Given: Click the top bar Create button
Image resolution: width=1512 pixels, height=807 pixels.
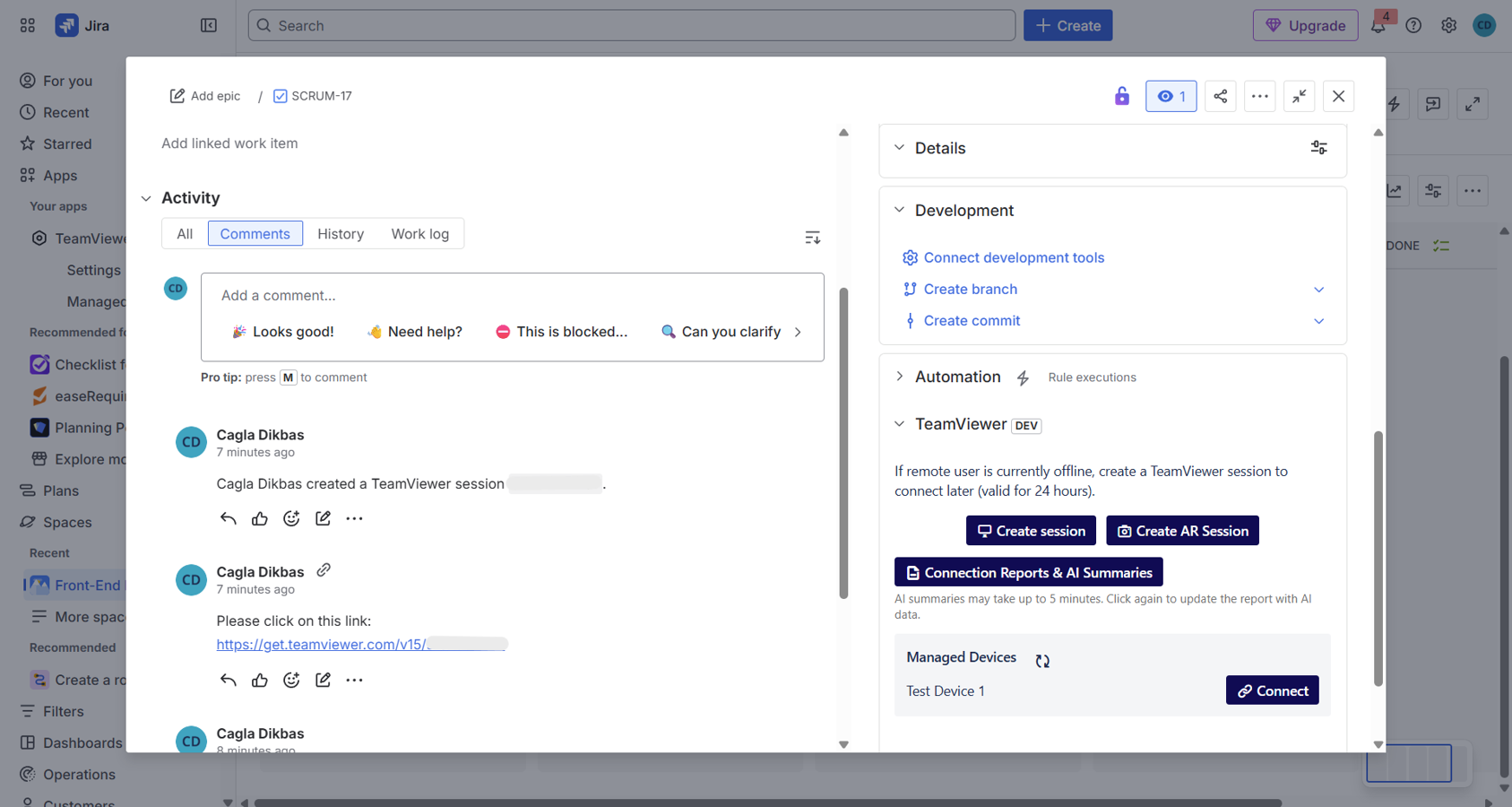Looking at the screenshot, I should 1067,25.
